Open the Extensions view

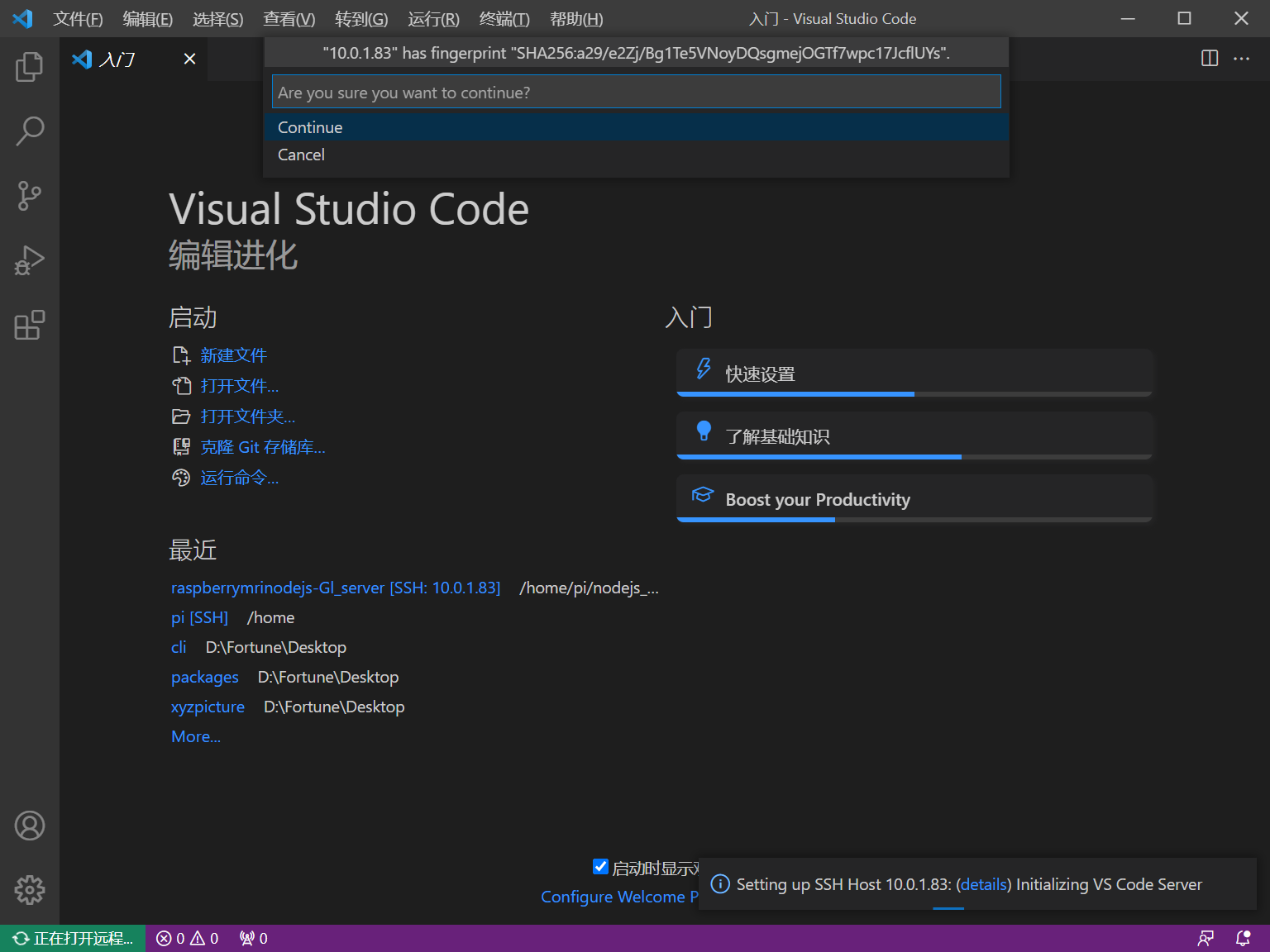tap(30, 325)
